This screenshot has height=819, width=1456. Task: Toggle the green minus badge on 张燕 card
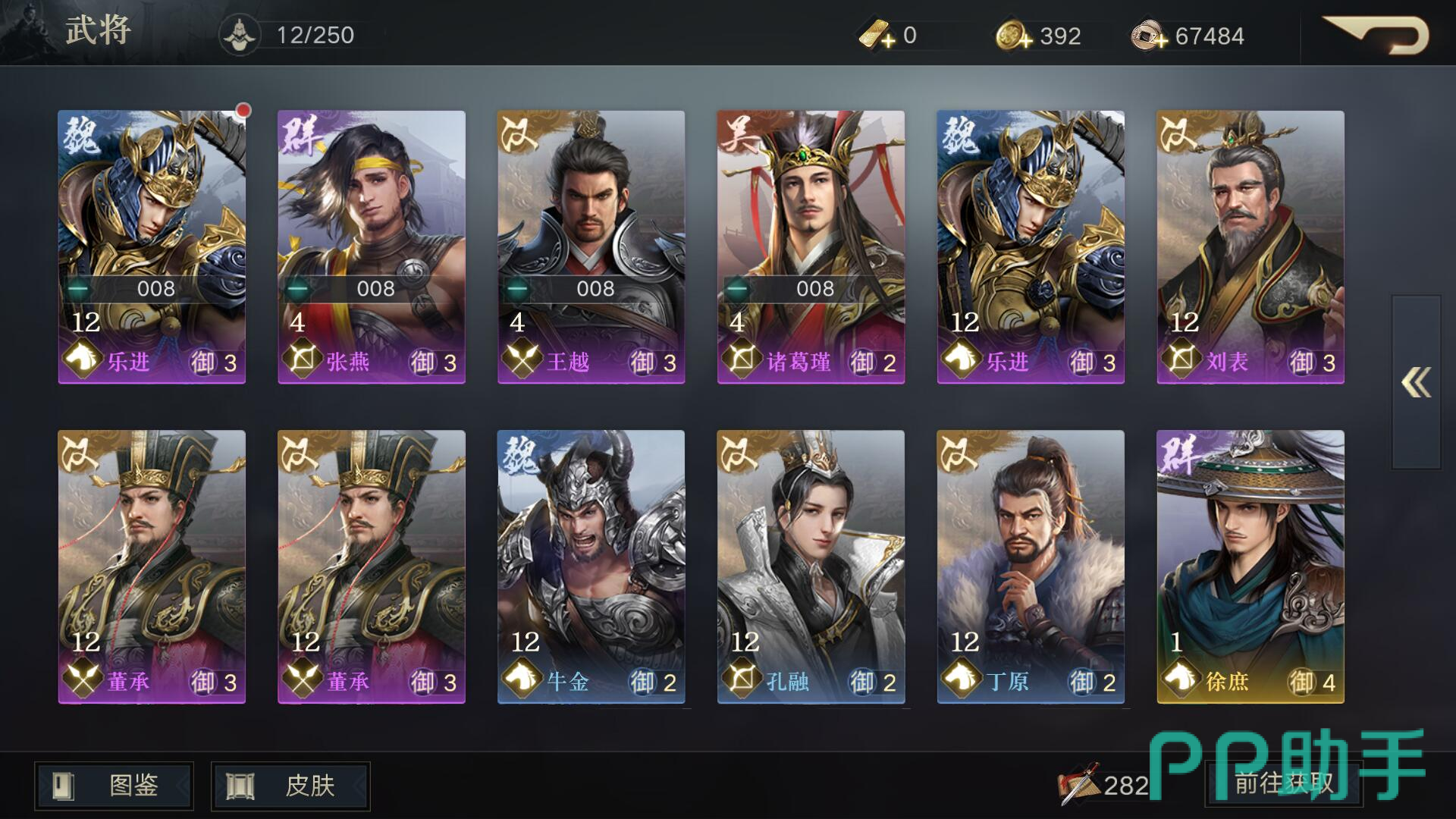click(297, 289)
